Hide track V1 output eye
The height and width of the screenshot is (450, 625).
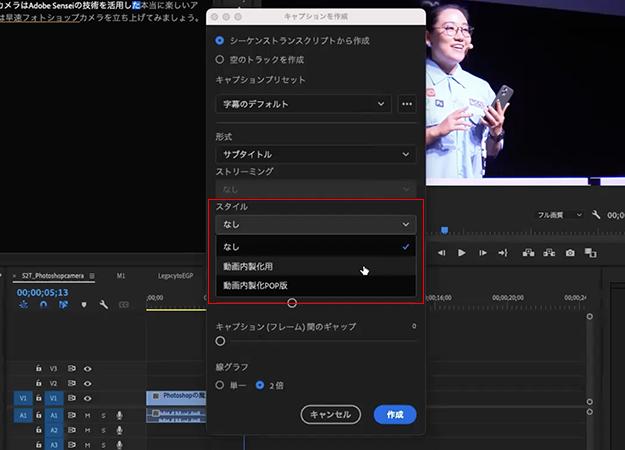coord(88,398)
